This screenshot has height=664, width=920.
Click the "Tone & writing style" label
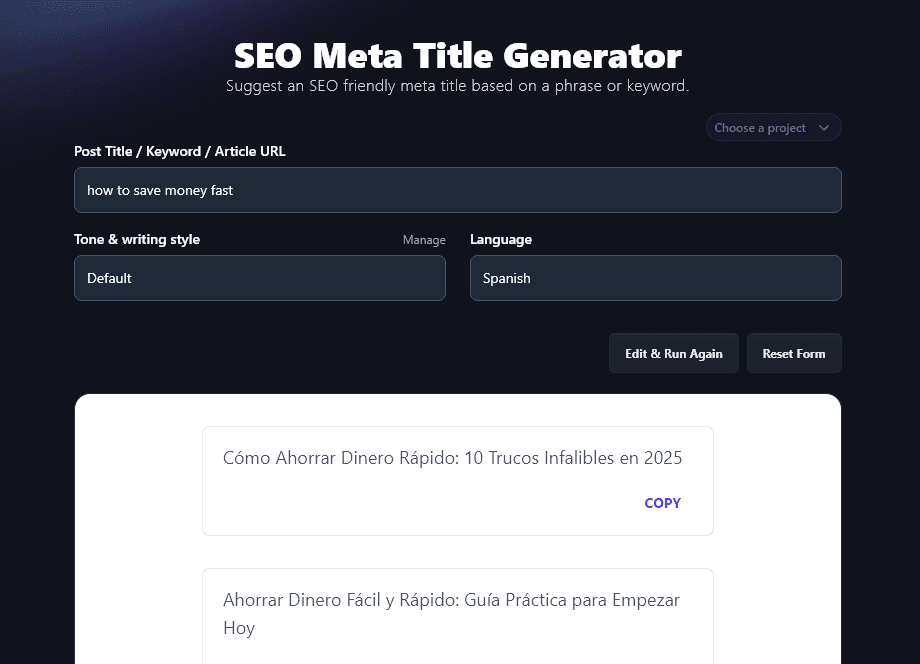click(x=137, y=240)
